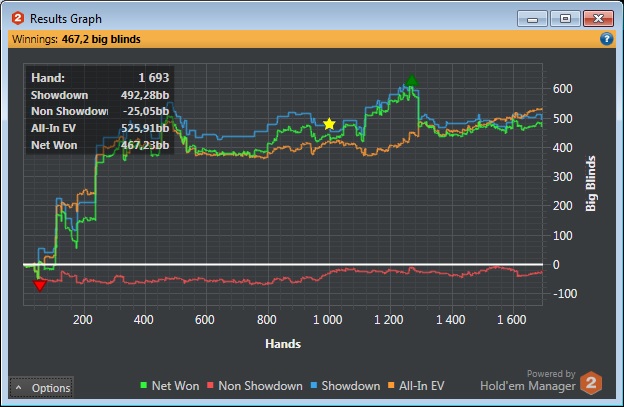Click the green Net Won legend swatch
Screen dimensions: 624x407
pyautogui.click(x=144, y=385)
